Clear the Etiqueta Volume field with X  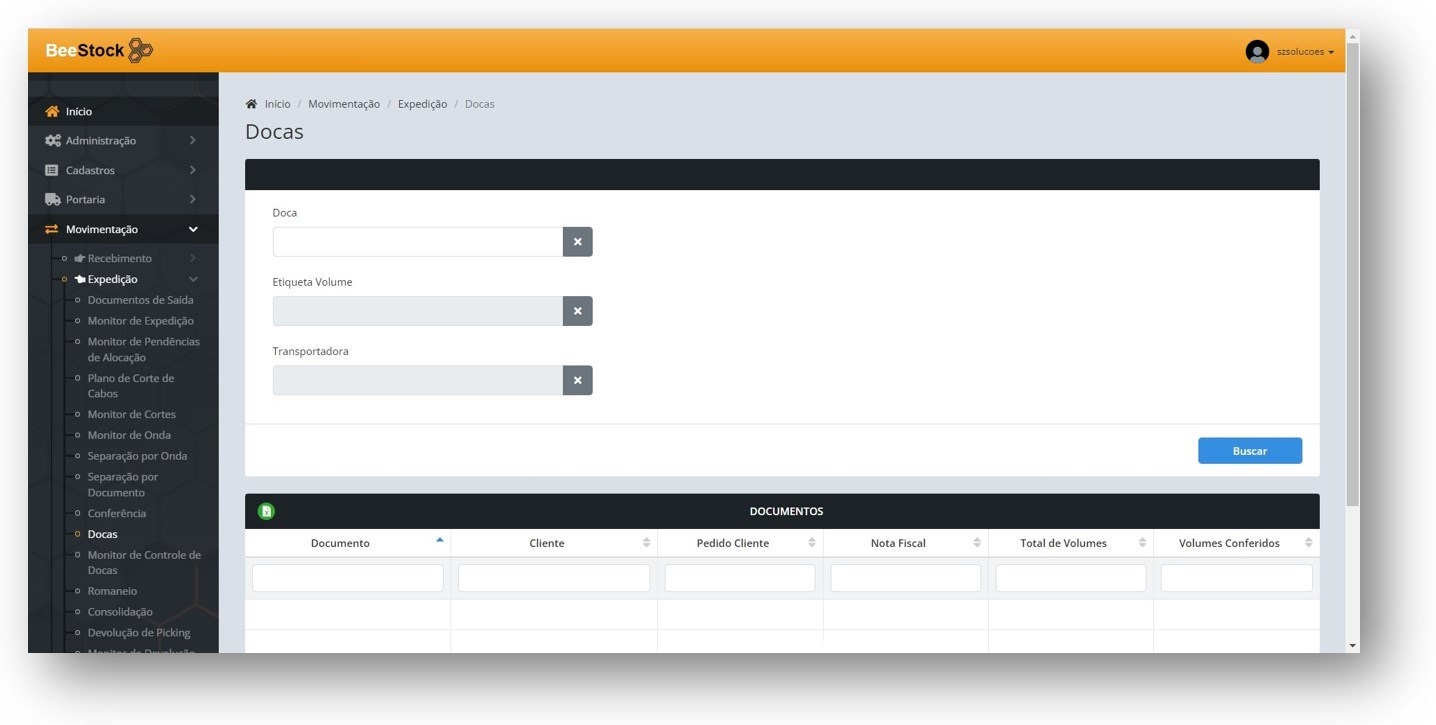pyautogui.click(x=577, y=311)
